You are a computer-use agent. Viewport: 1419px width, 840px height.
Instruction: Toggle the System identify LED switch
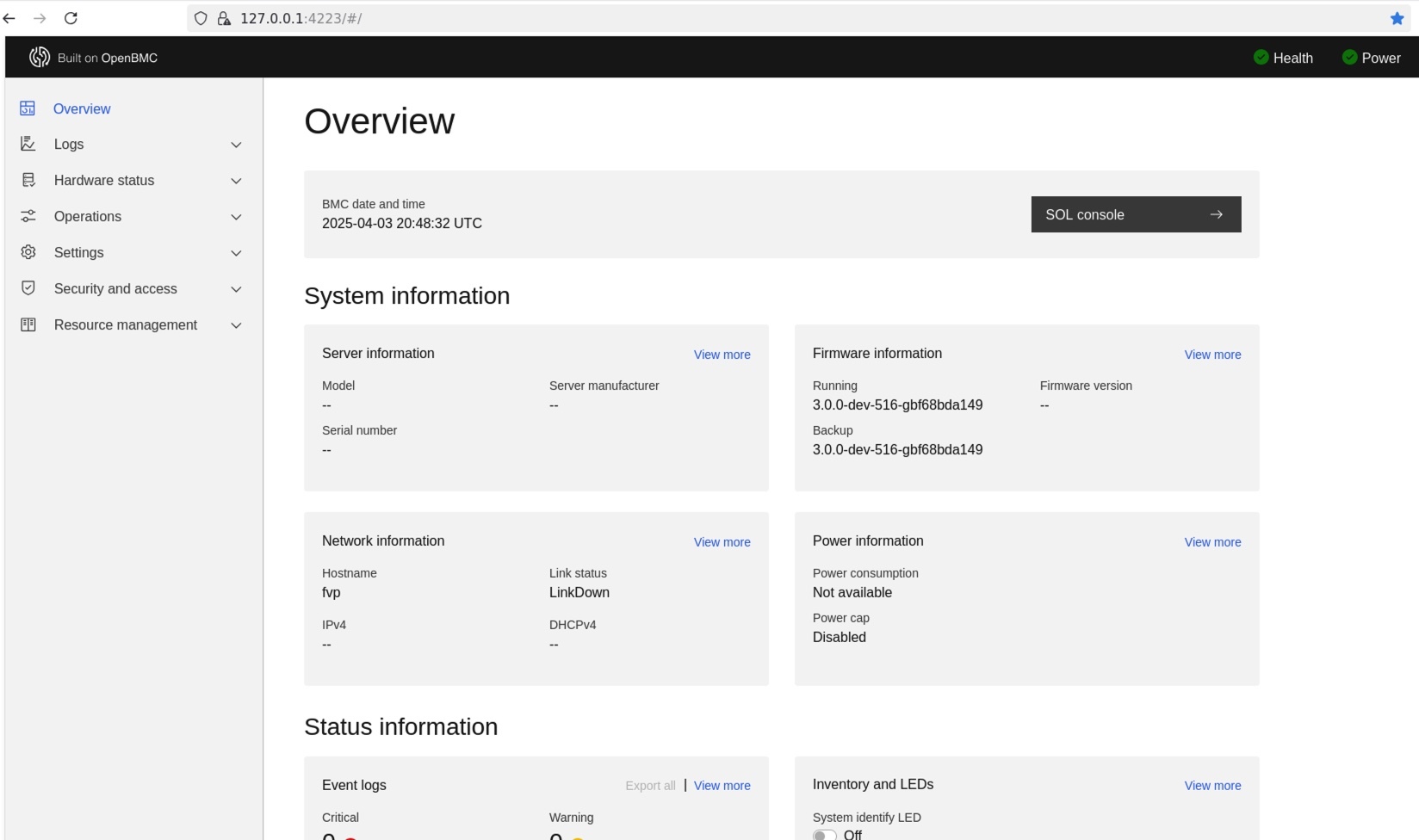pos(825,834)
